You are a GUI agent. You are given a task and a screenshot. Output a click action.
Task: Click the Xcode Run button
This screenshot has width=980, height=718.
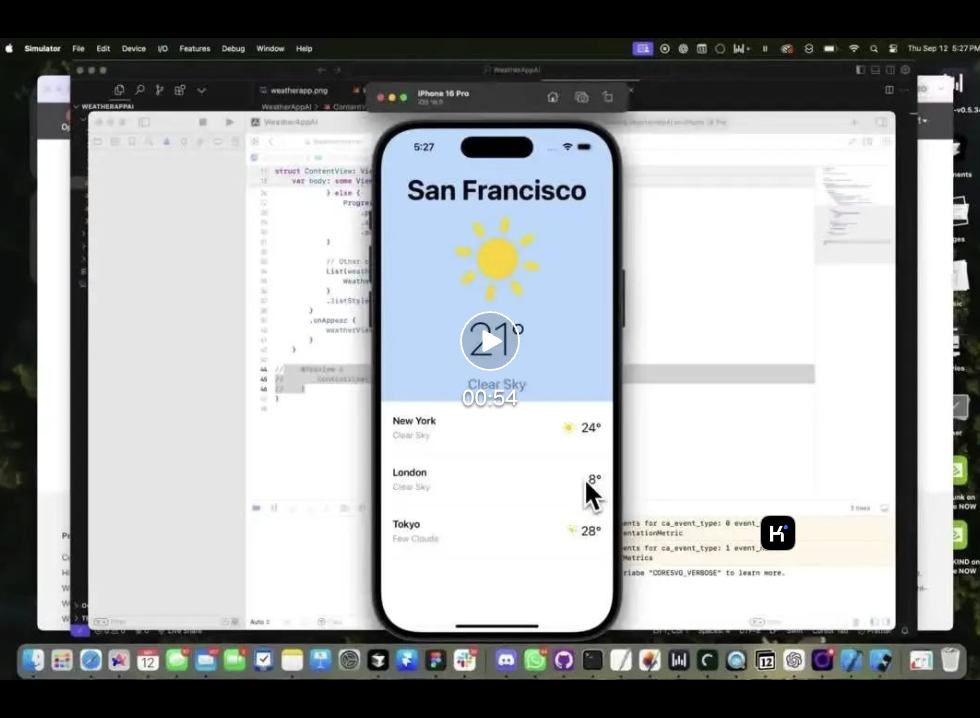pyautogui.click(x=229, y=122)
